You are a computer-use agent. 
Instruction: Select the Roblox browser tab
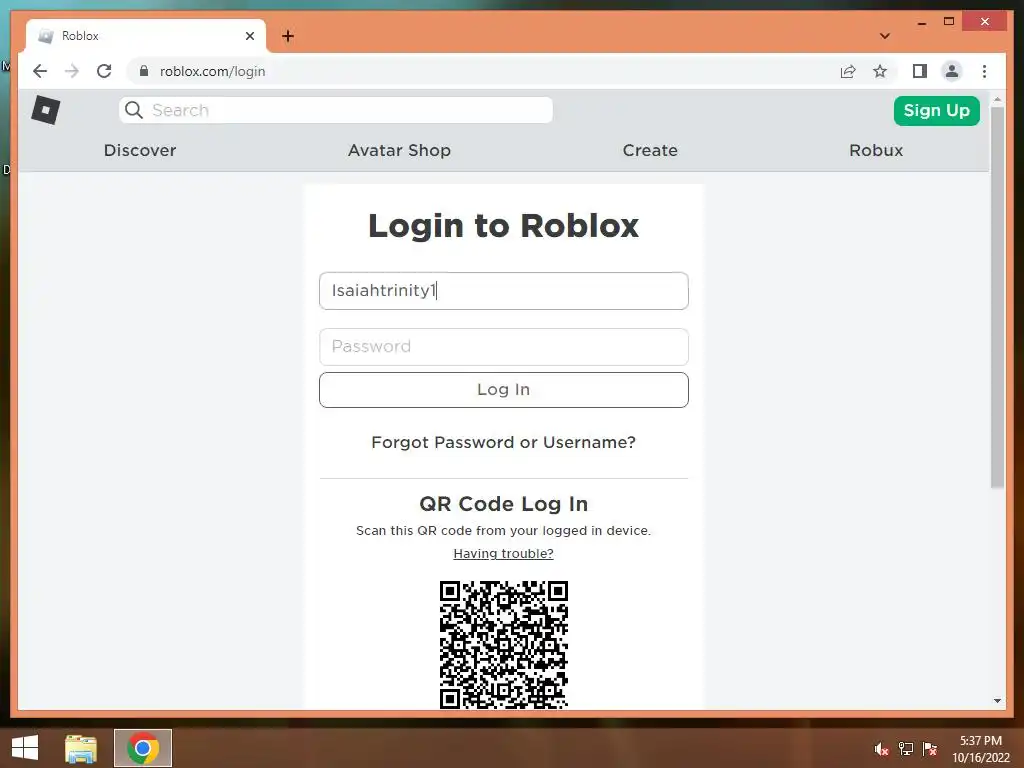[145, 36]
